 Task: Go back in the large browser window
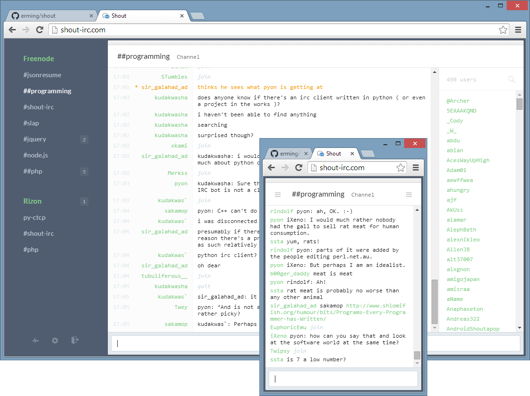pos(13,30)
